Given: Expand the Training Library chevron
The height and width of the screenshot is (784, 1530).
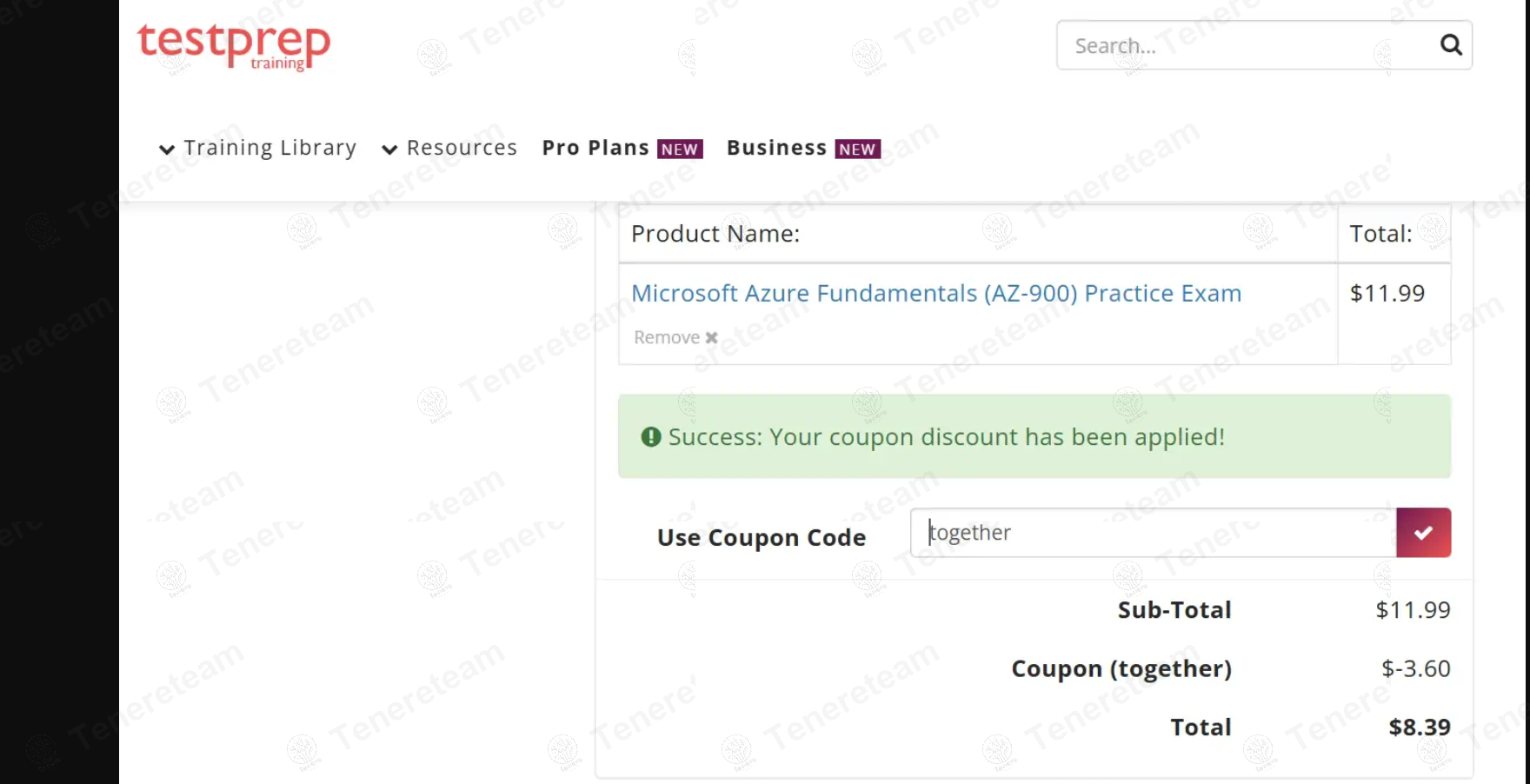Looking at the screenshot, I should click(167, 149).
